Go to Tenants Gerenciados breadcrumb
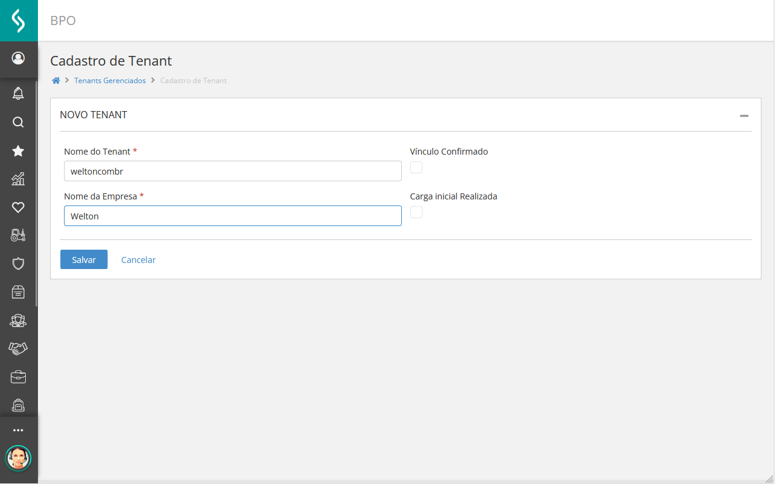This screenshot has height=484, width=775. [110, 81]
